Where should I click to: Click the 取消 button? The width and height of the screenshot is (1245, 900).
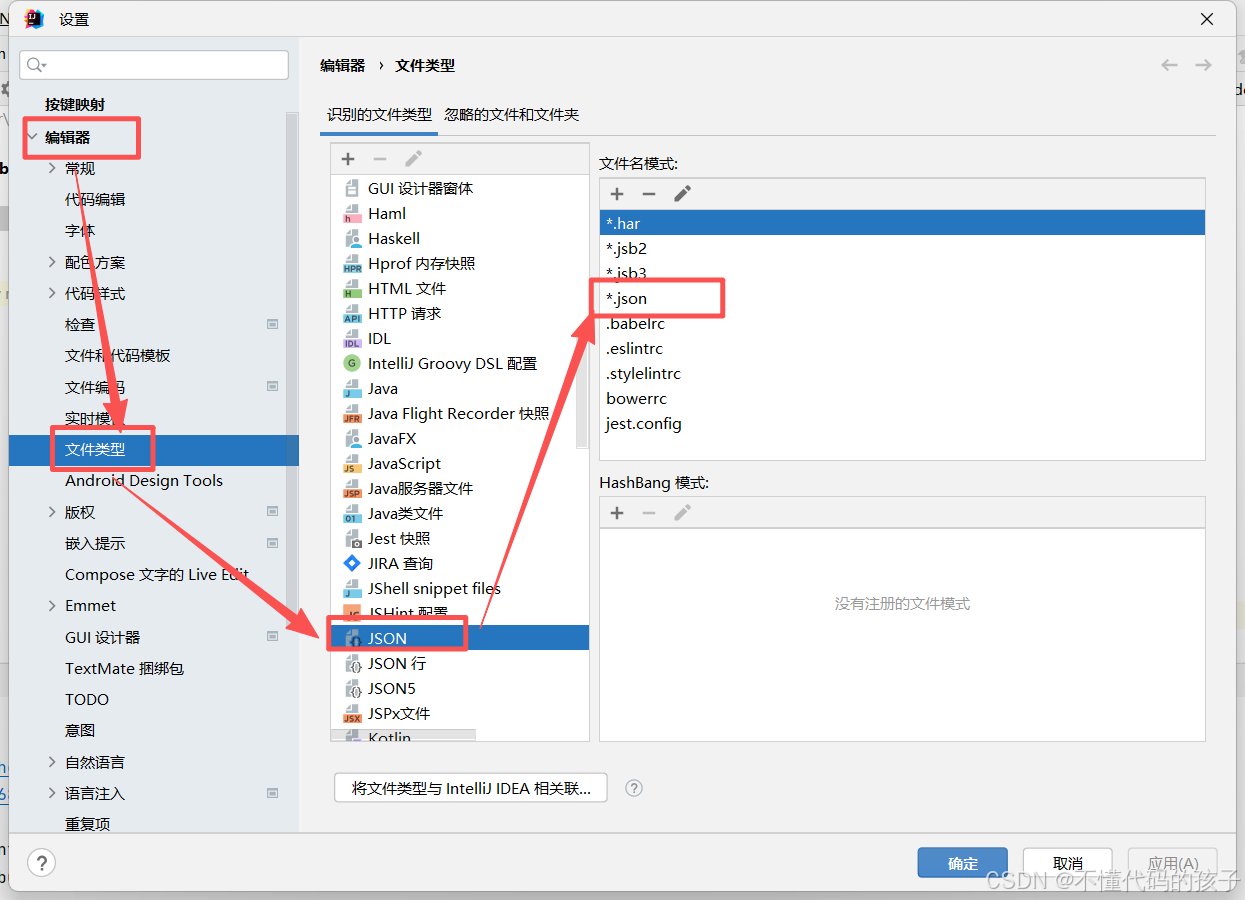click(1068, 863)
